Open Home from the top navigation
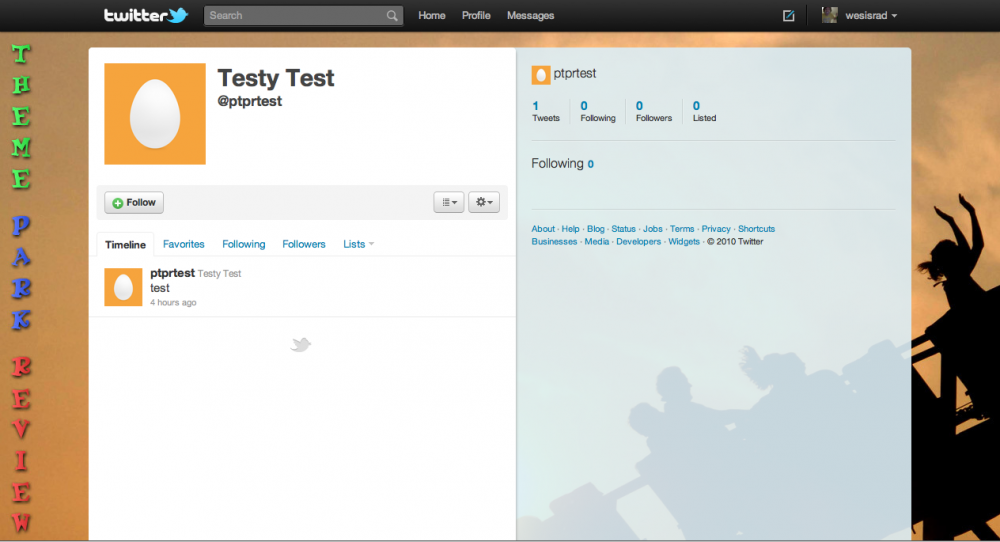 (432, 16)
